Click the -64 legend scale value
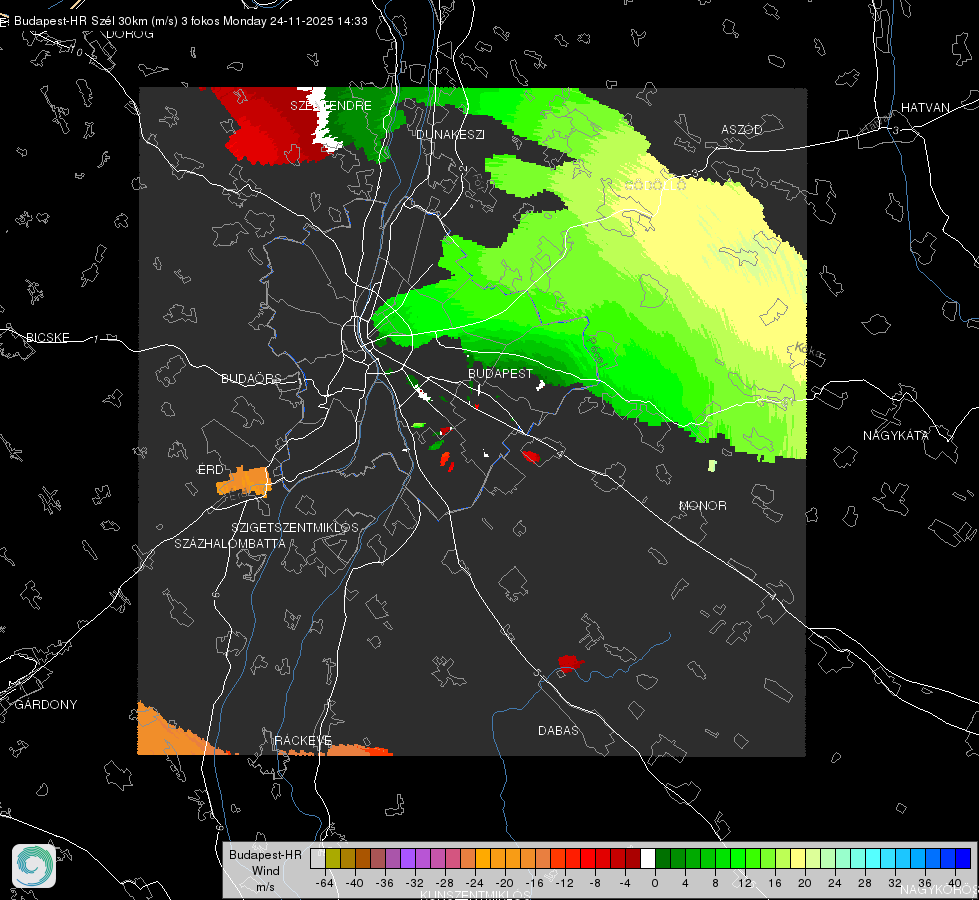The width and height of the screenshot is (979, 900). (x=325, y=883)
